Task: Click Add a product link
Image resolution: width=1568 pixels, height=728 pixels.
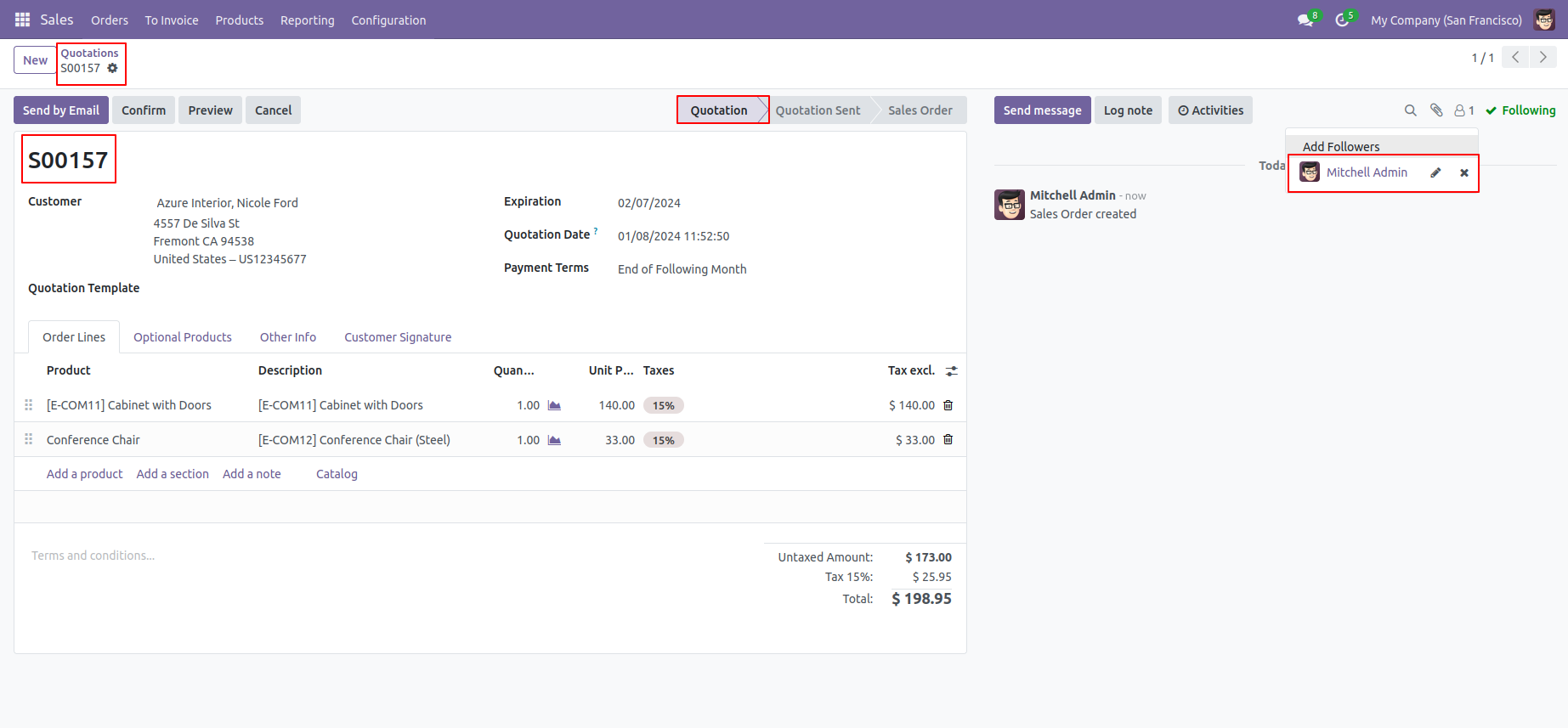Action: [84, 474]
